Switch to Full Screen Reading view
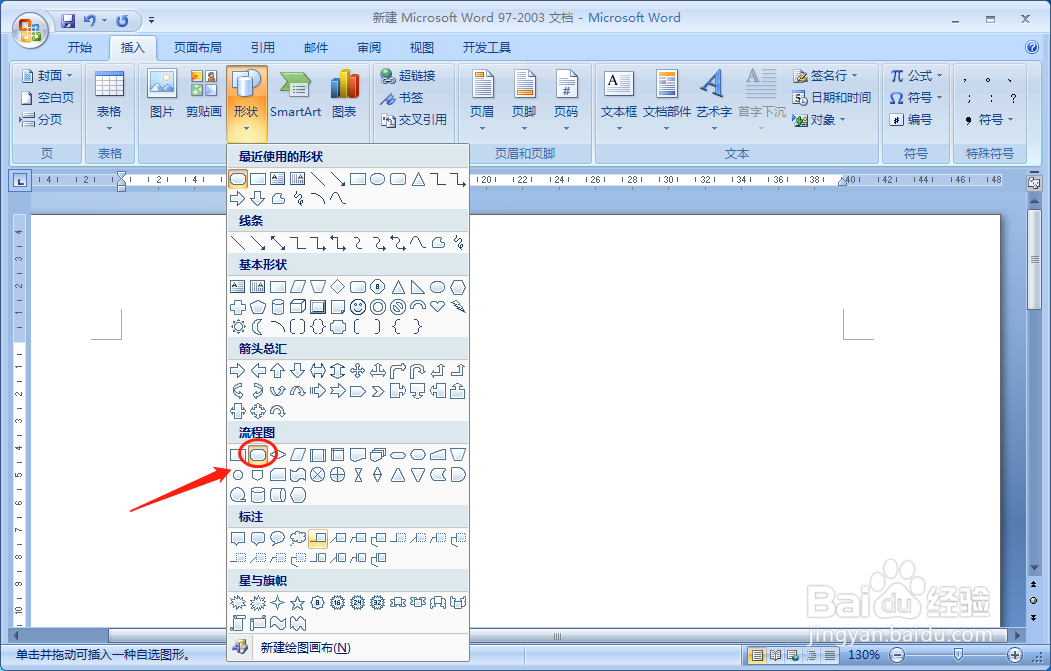 coord(776,655)
